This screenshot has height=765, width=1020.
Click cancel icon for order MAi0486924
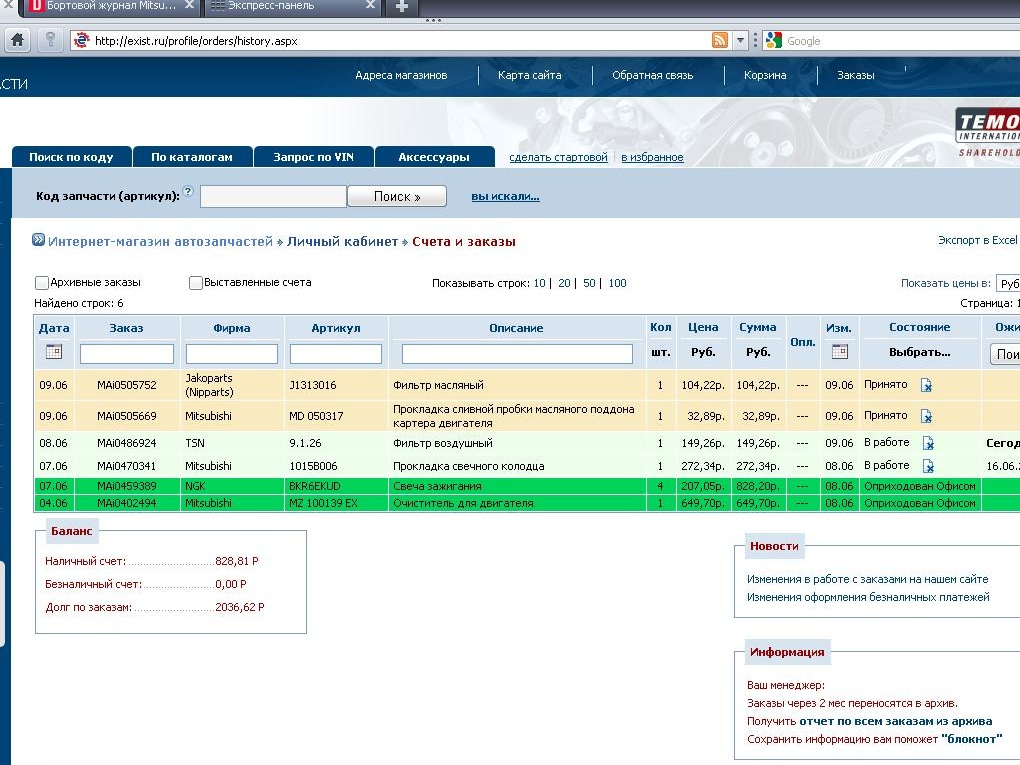point(928,443)
